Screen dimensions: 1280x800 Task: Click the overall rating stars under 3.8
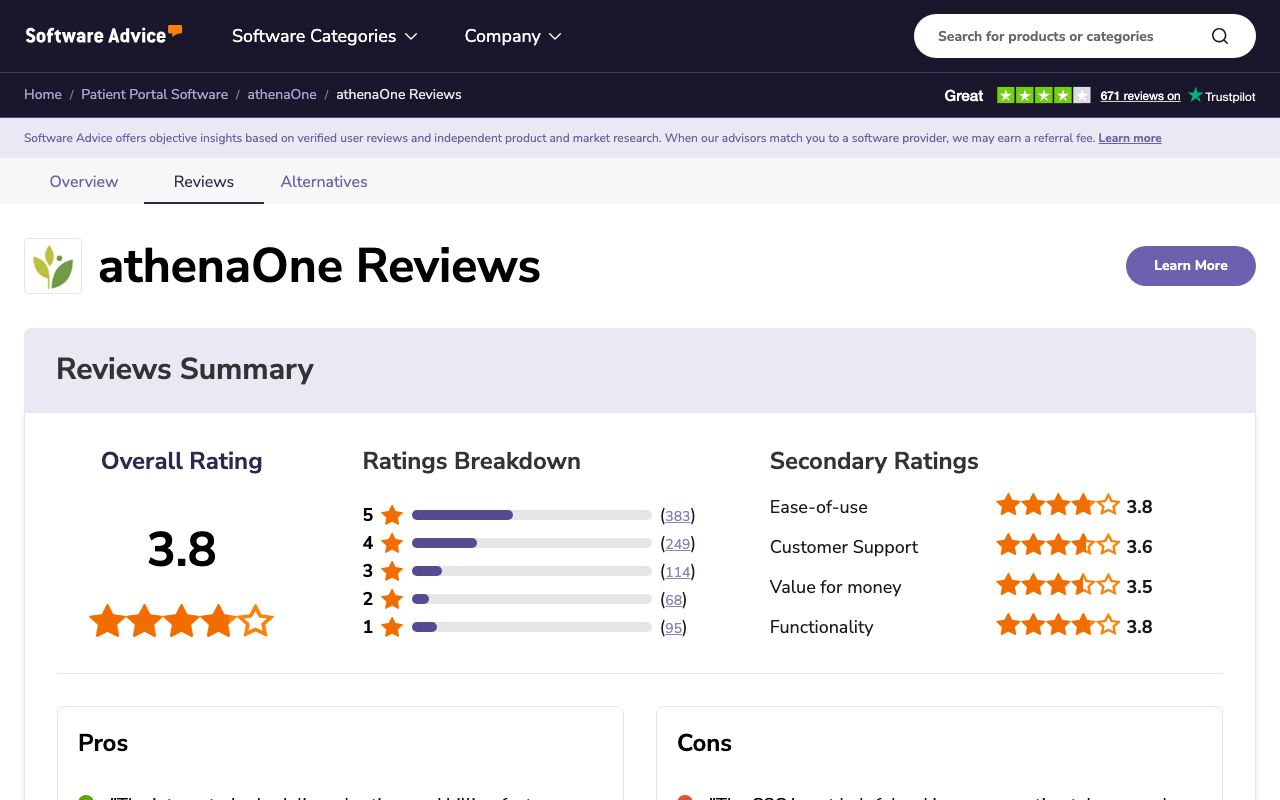pyautogui.click(x=181, y=621)
